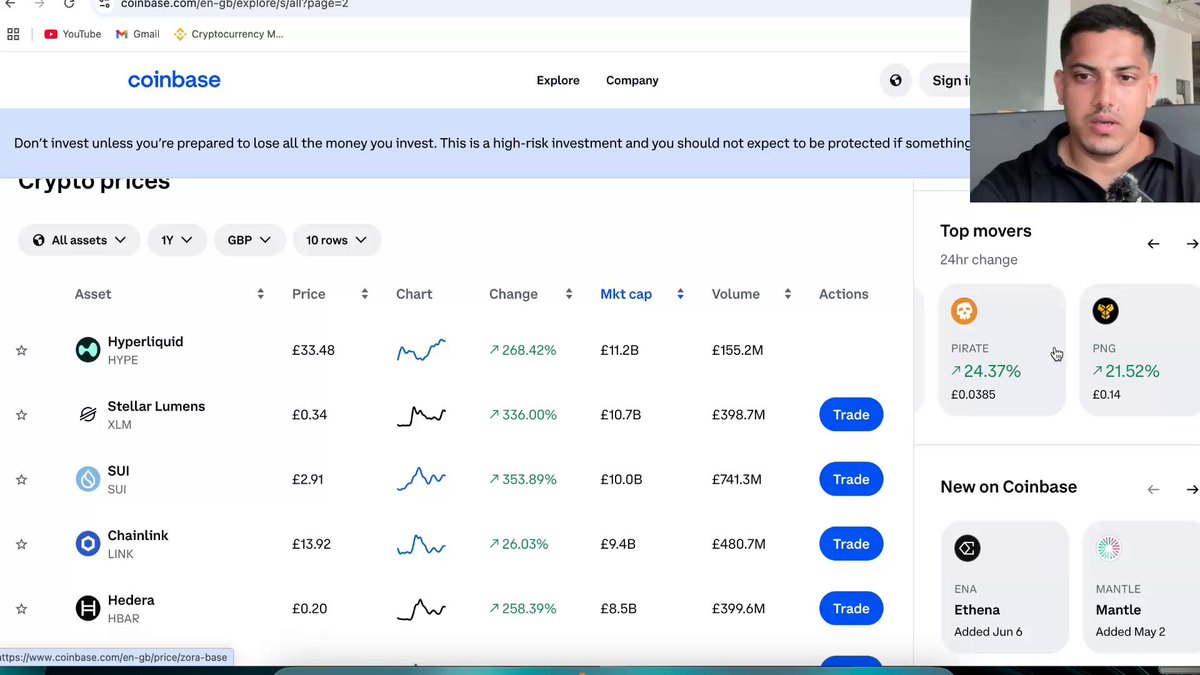Click the SUI droplet icon
1200x675 pixels.
point(88,480)
